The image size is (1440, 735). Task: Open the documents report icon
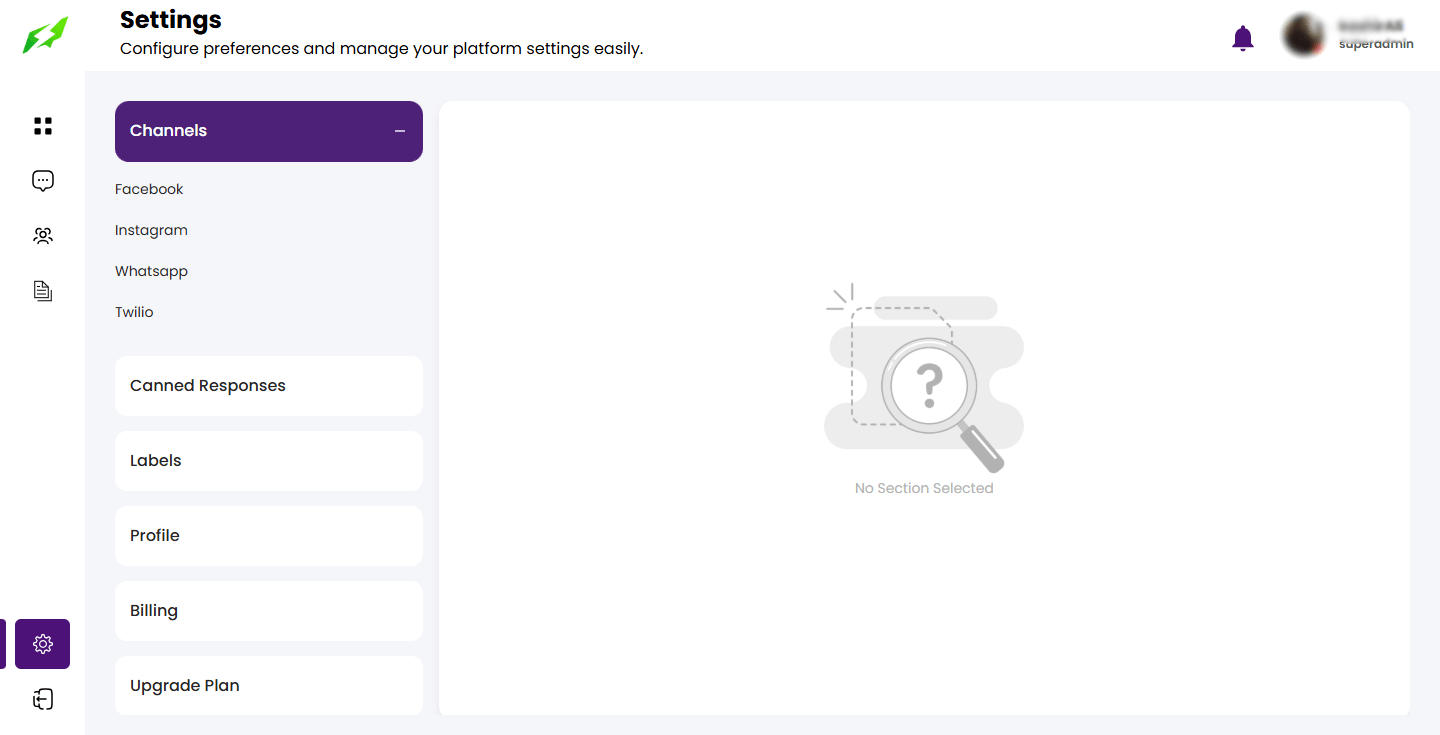pyautogui.click(x=43, y=291)
